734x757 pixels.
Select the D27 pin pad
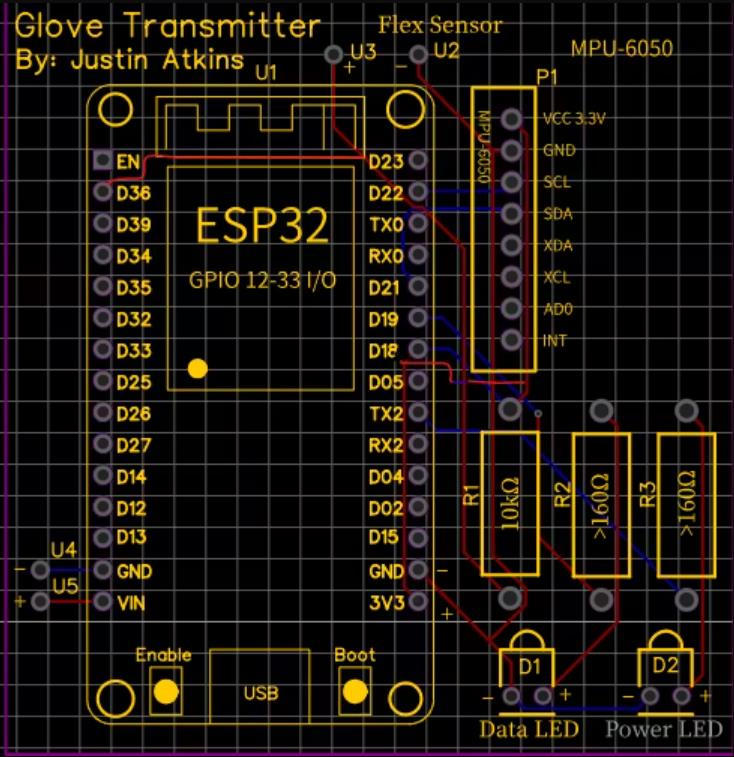coord(102,444)
